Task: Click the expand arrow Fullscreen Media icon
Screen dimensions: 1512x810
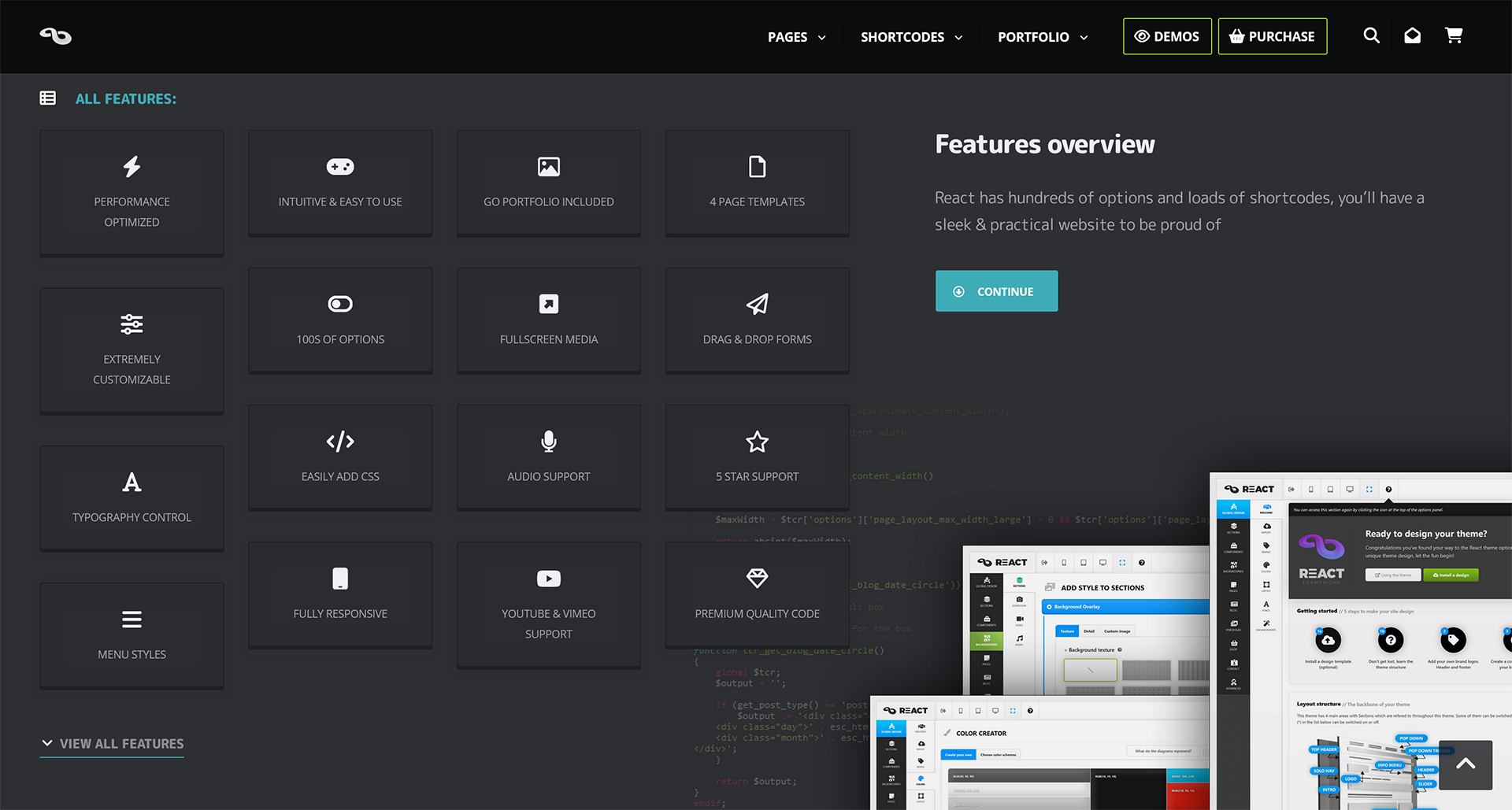Action: pyautogui.click(x=549, y=304)
